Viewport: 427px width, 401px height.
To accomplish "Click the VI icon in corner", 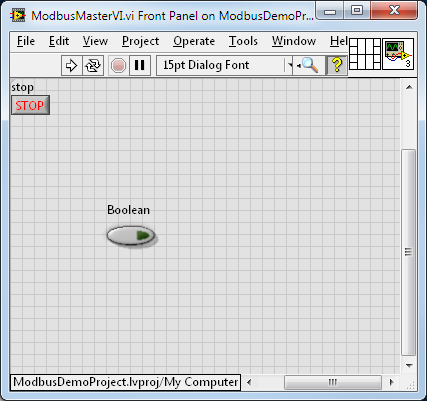I will click(398, 54).
